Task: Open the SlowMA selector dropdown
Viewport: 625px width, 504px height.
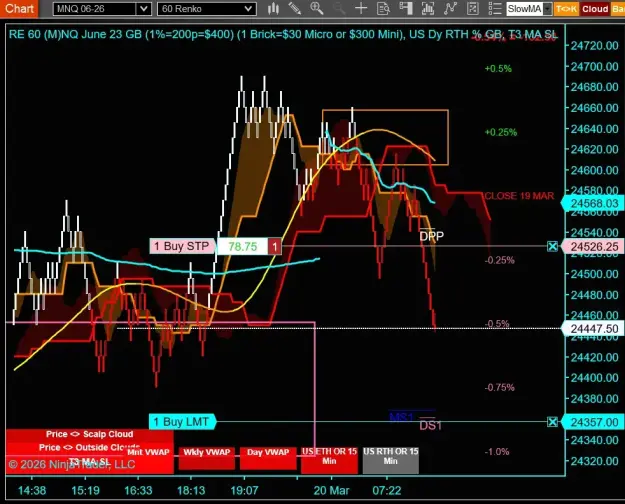Action: point(548,9)
